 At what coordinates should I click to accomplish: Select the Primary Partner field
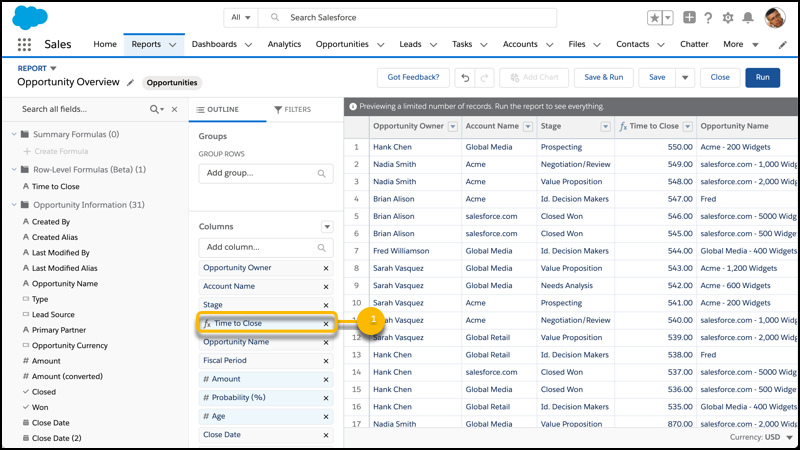(59, 330)
